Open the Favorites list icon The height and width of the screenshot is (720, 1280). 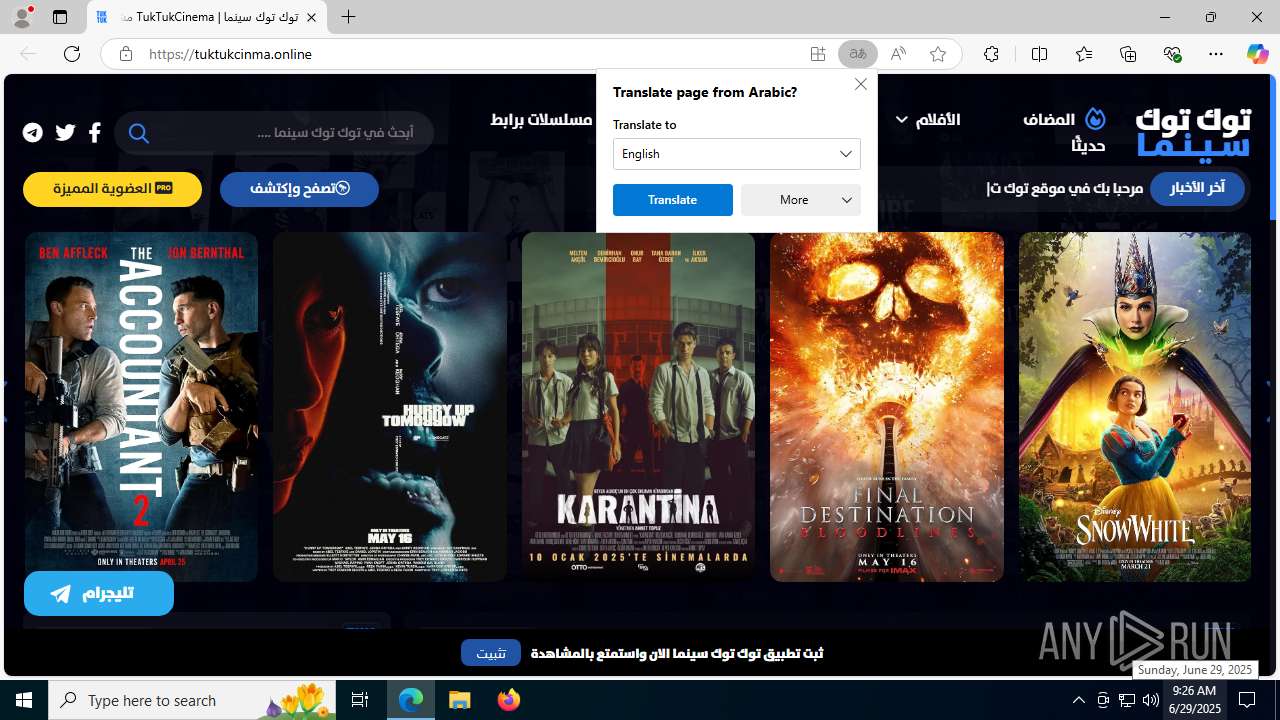point(1084,54)
